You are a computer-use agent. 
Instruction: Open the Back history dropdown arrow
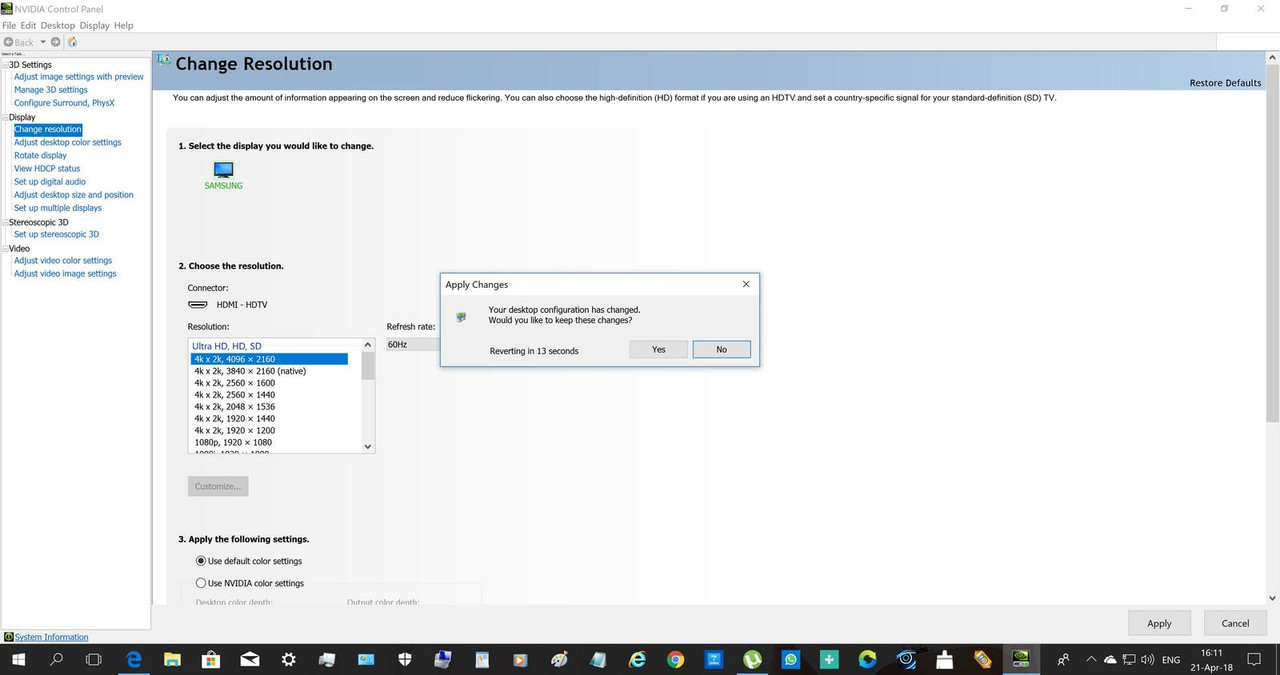[x=43, y=42]
